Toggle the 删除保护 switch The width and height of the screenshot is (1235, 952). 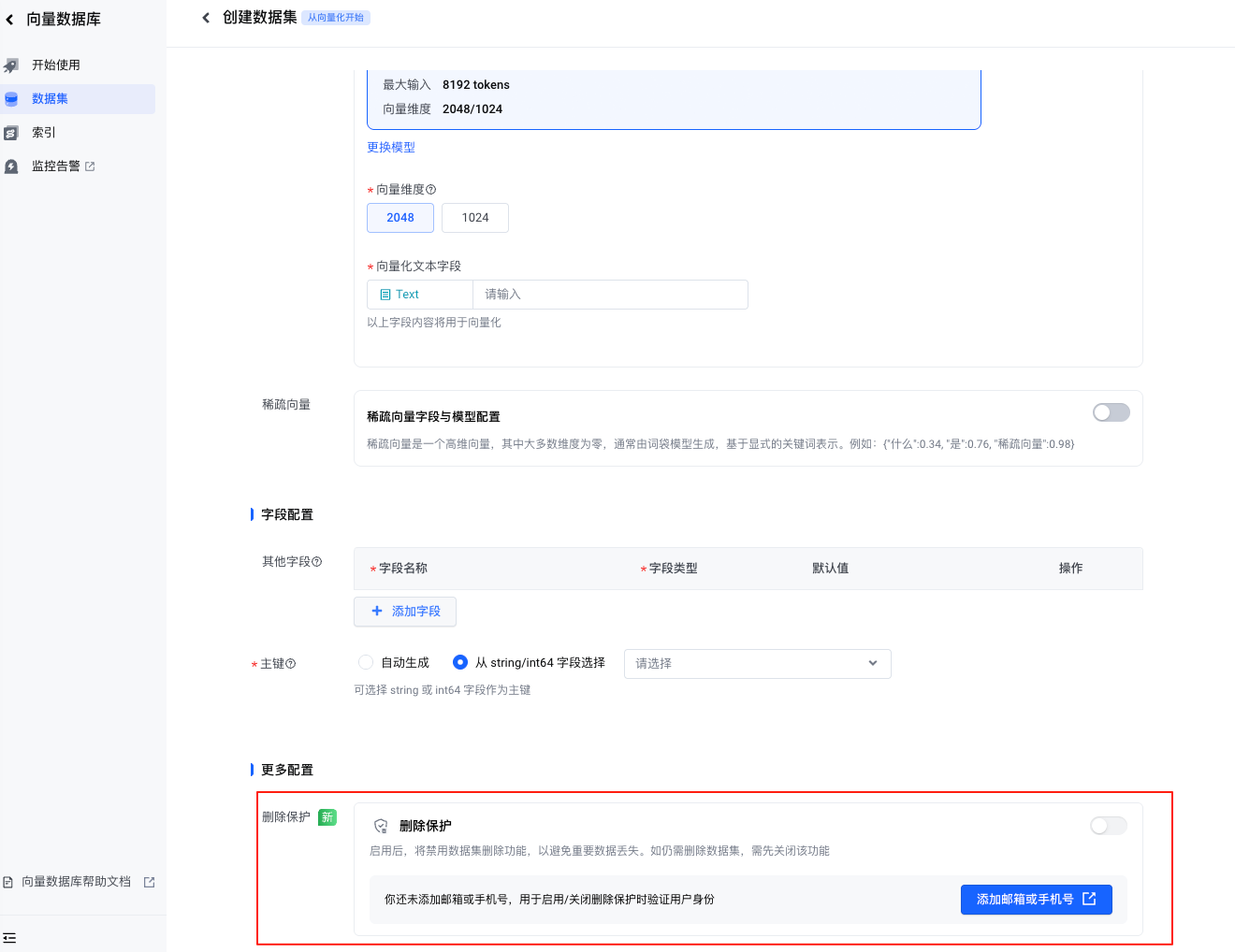[x=1108, y=826]
